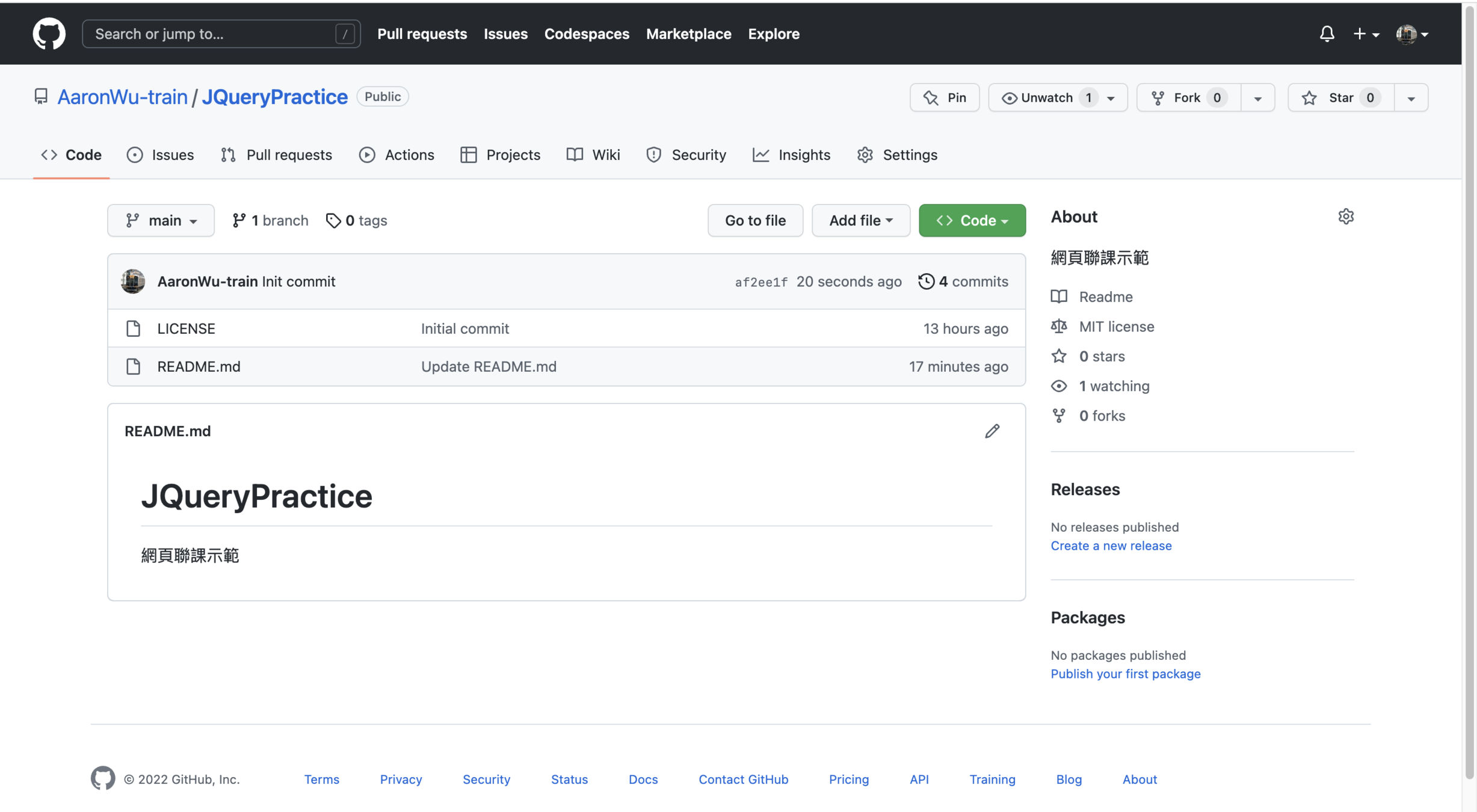Open the About settings gear
The image size is (1477, 812).
click(x=1346, y=217)
